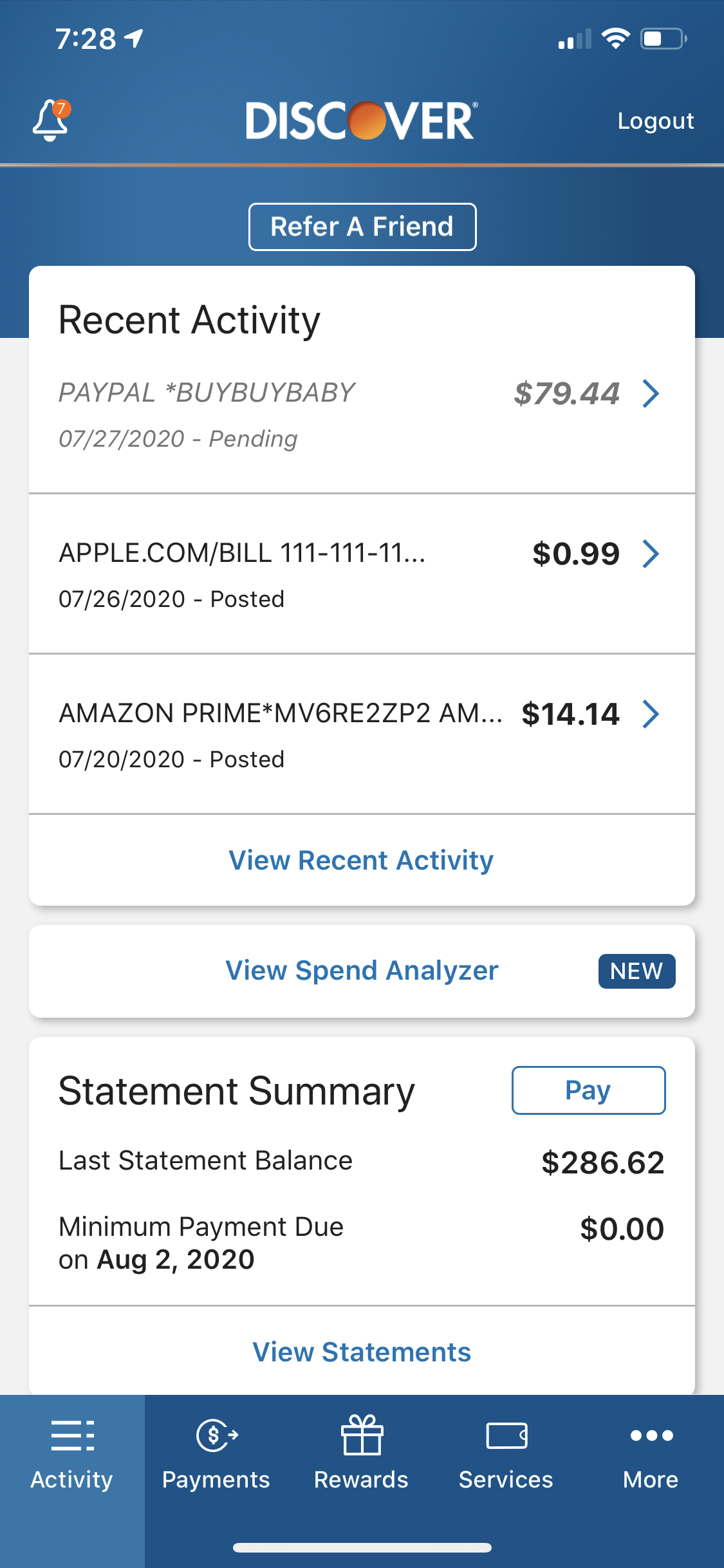
Task: Tap the Activity list icon
Action: [x=72, y=1435]
